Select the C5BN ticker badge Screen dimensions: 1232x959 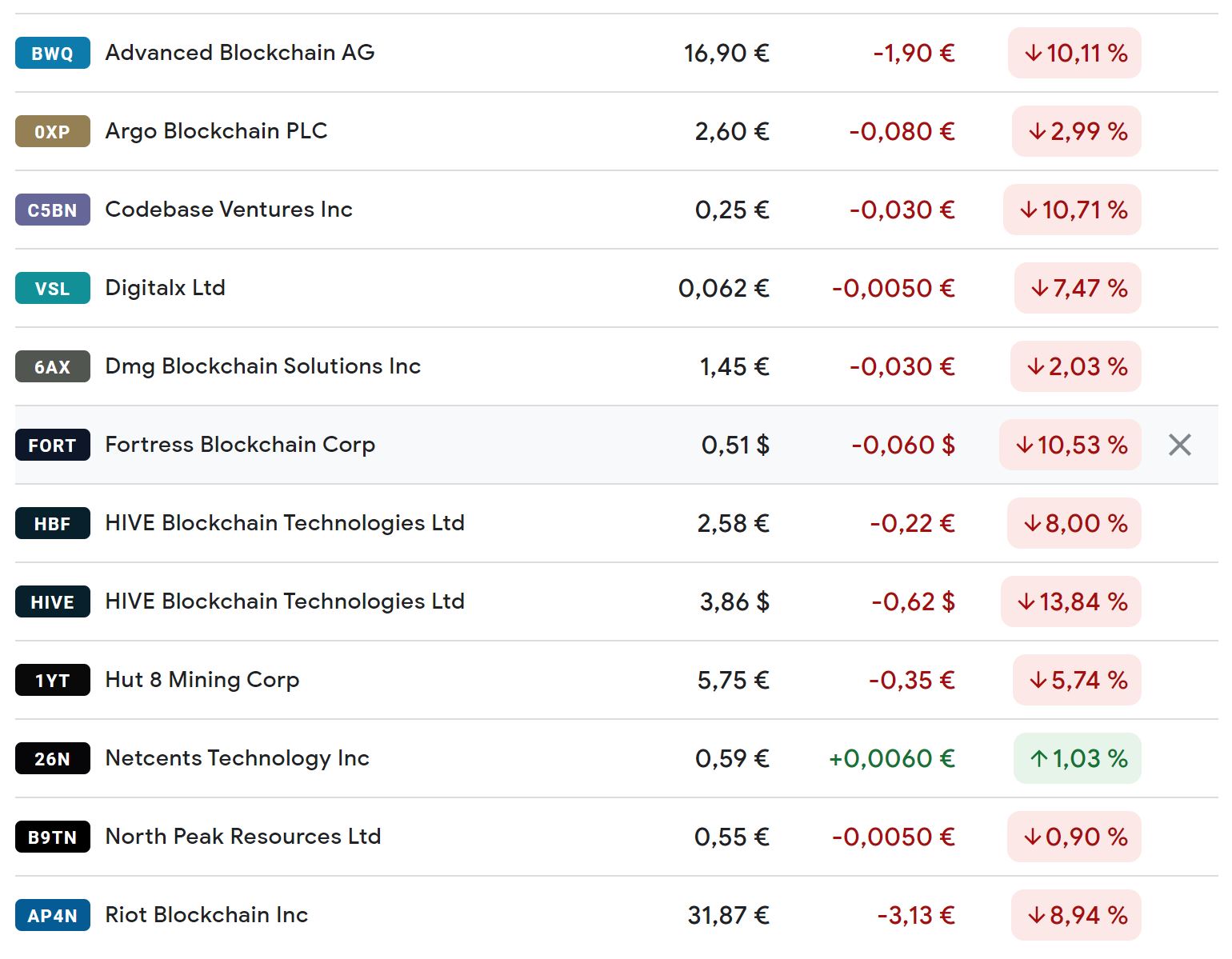[52, 210]
